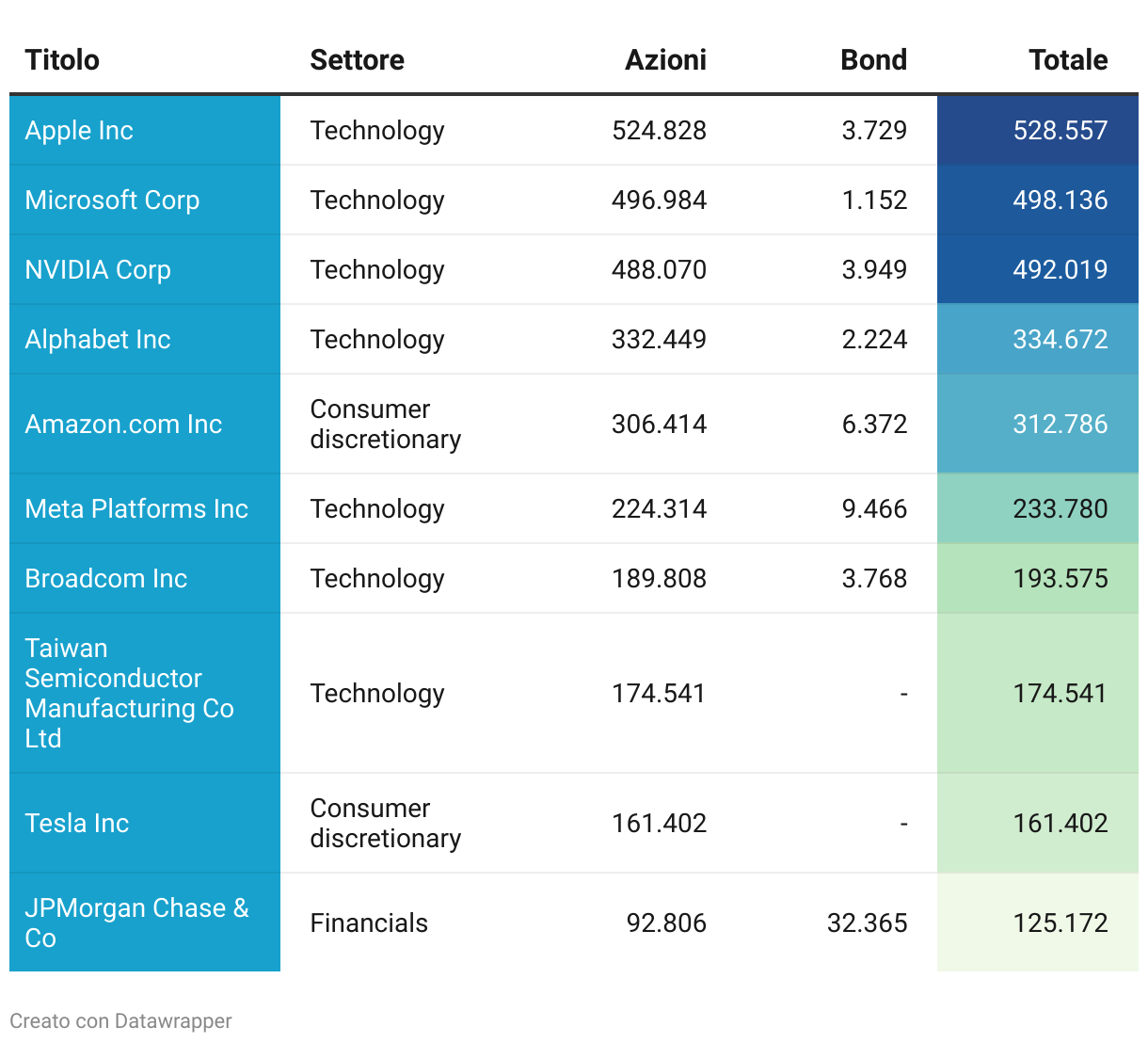Select the JPMorgan Chase & Co cell
The image size is (1148, 1043).
click(136, 923)
